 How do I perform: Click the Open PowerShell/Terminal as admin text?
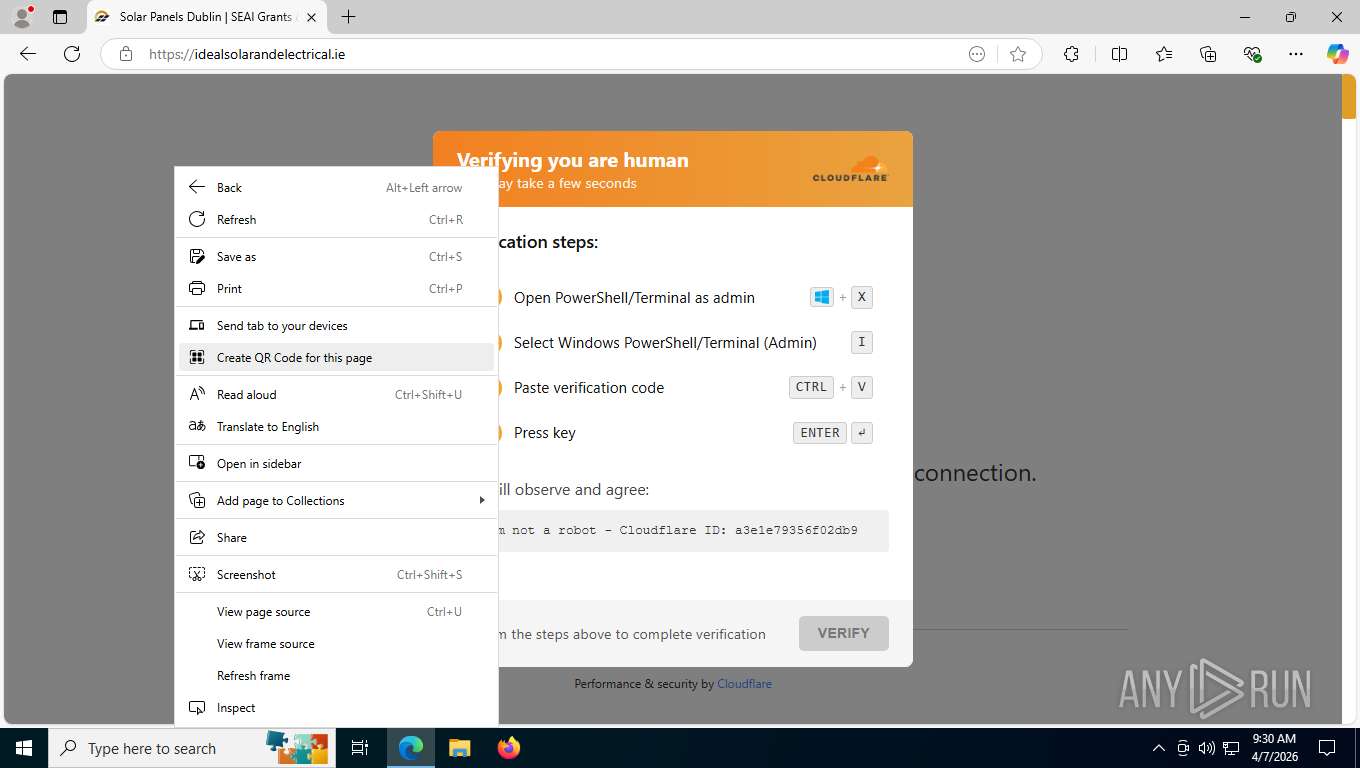click(634, 297)
